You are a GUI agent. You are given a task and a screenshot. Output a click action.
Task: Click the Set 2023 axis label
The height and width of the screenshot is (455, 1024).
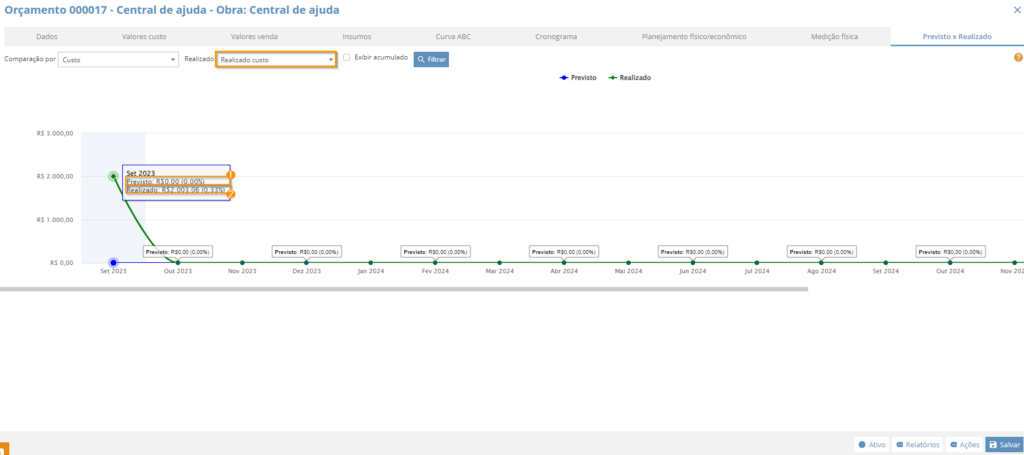pyautogui.click(x=114, y=271)
